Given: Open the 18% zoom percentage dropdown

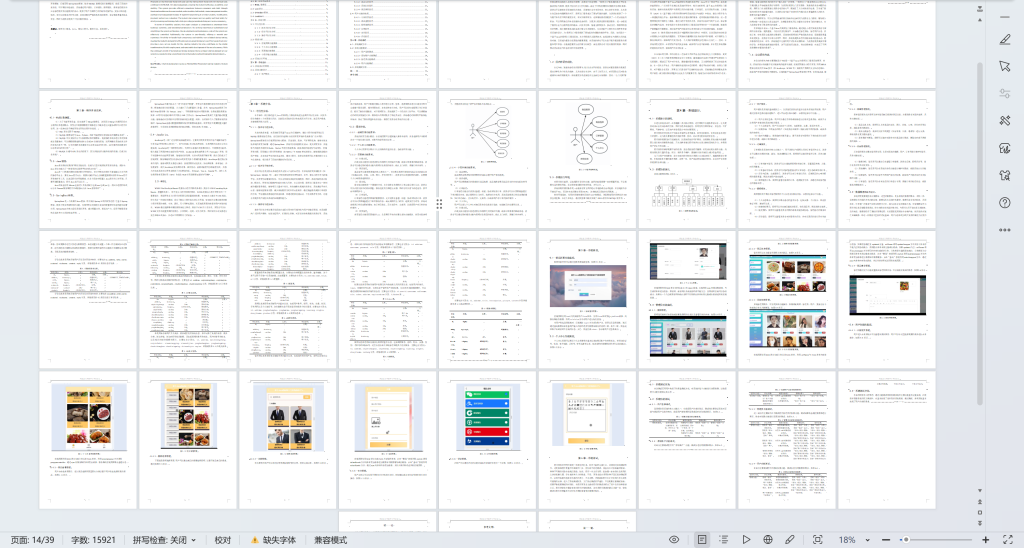Looking at the screenshot, I should (847, 540).
